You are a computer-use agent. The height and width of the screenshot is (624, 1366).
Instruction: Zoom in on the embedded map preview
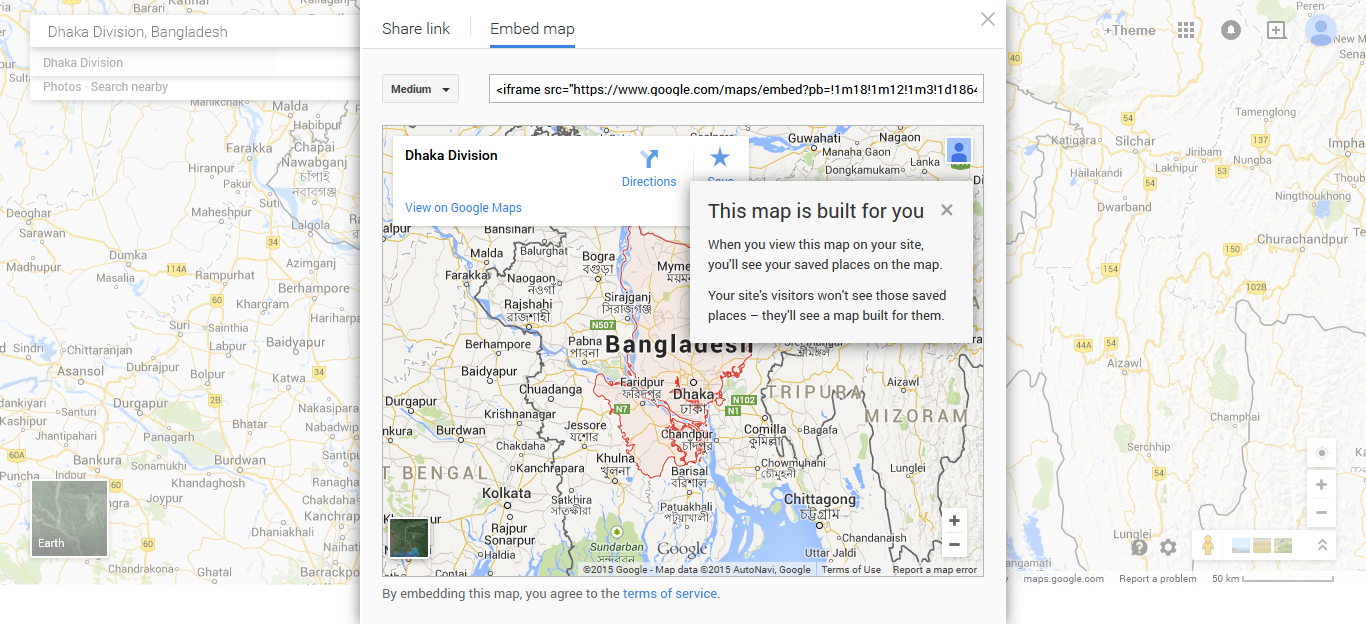[954, 521]
